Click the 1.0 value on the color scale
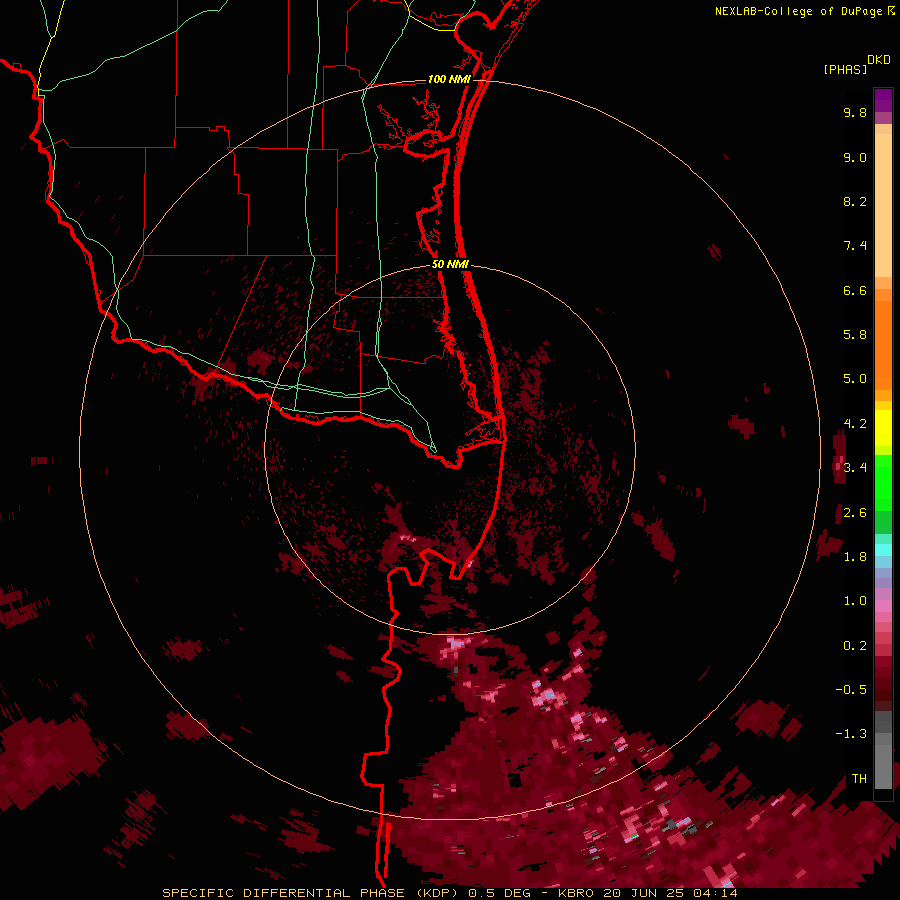Image resolution: width=900 pixels, height=900 pixels. (855, 601)
